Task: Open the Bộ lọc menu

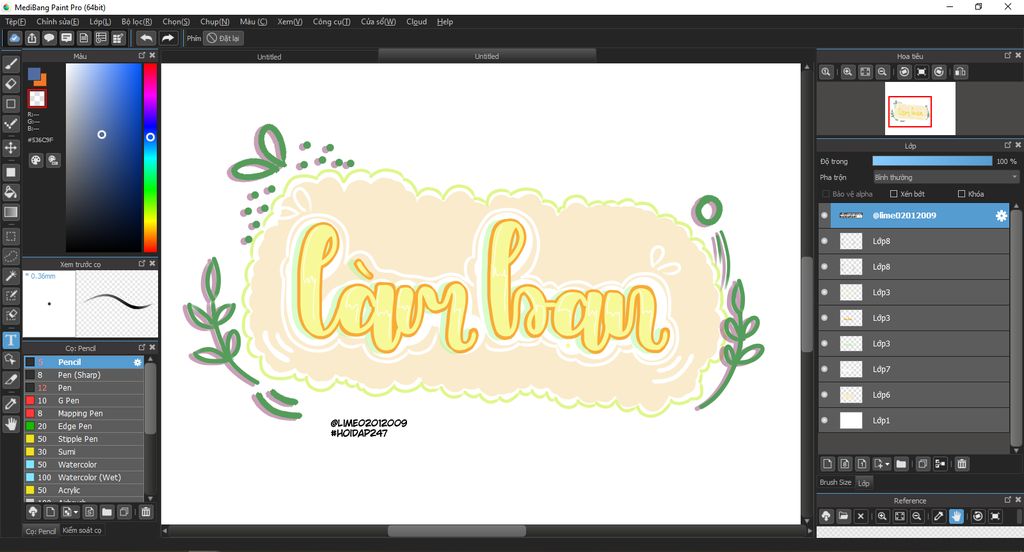Action: tap(136, 22)
